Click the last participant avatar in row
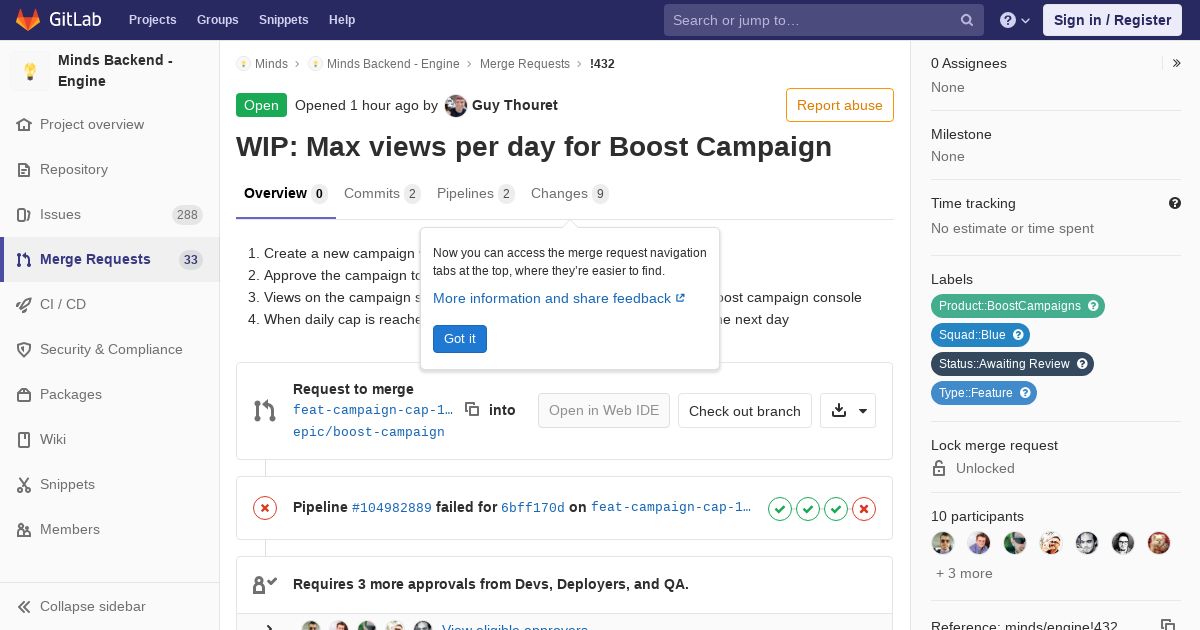1200x630 pixels. click(x=1159, y=543)
